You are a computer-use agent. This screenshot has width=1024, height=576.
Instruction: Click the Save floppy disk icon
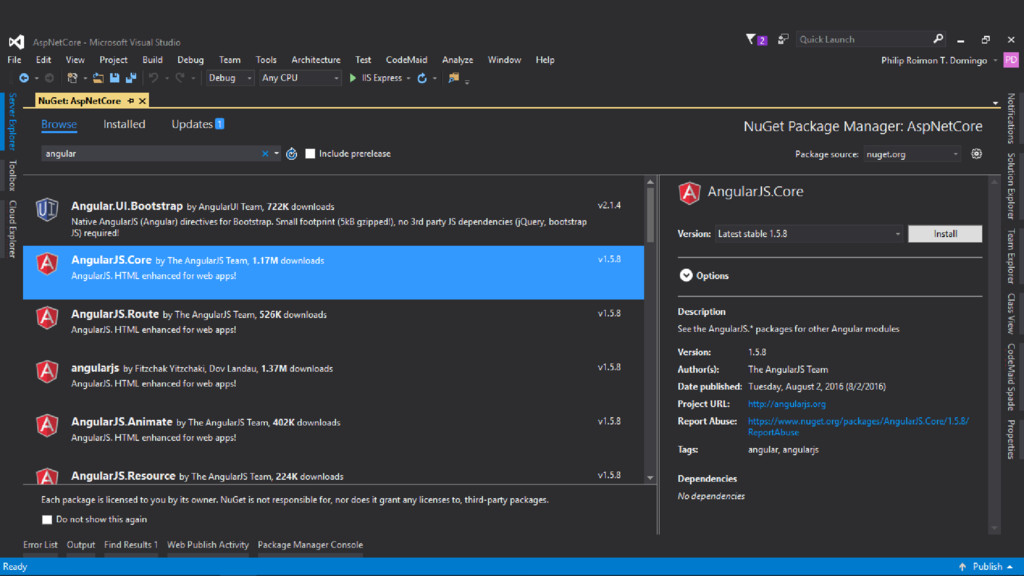pyautogui.click(x=115, y=78)
